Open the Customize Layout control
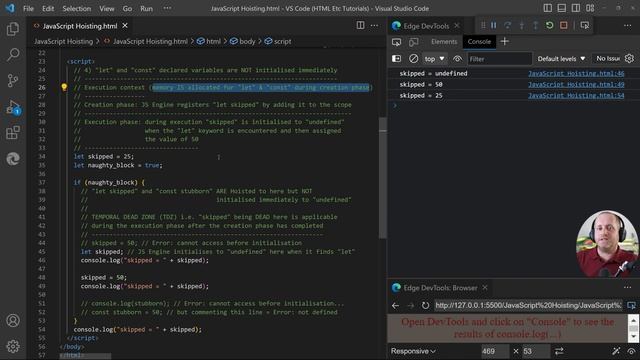Viewport: 640px width, 360px height. (x=590, y=8)
